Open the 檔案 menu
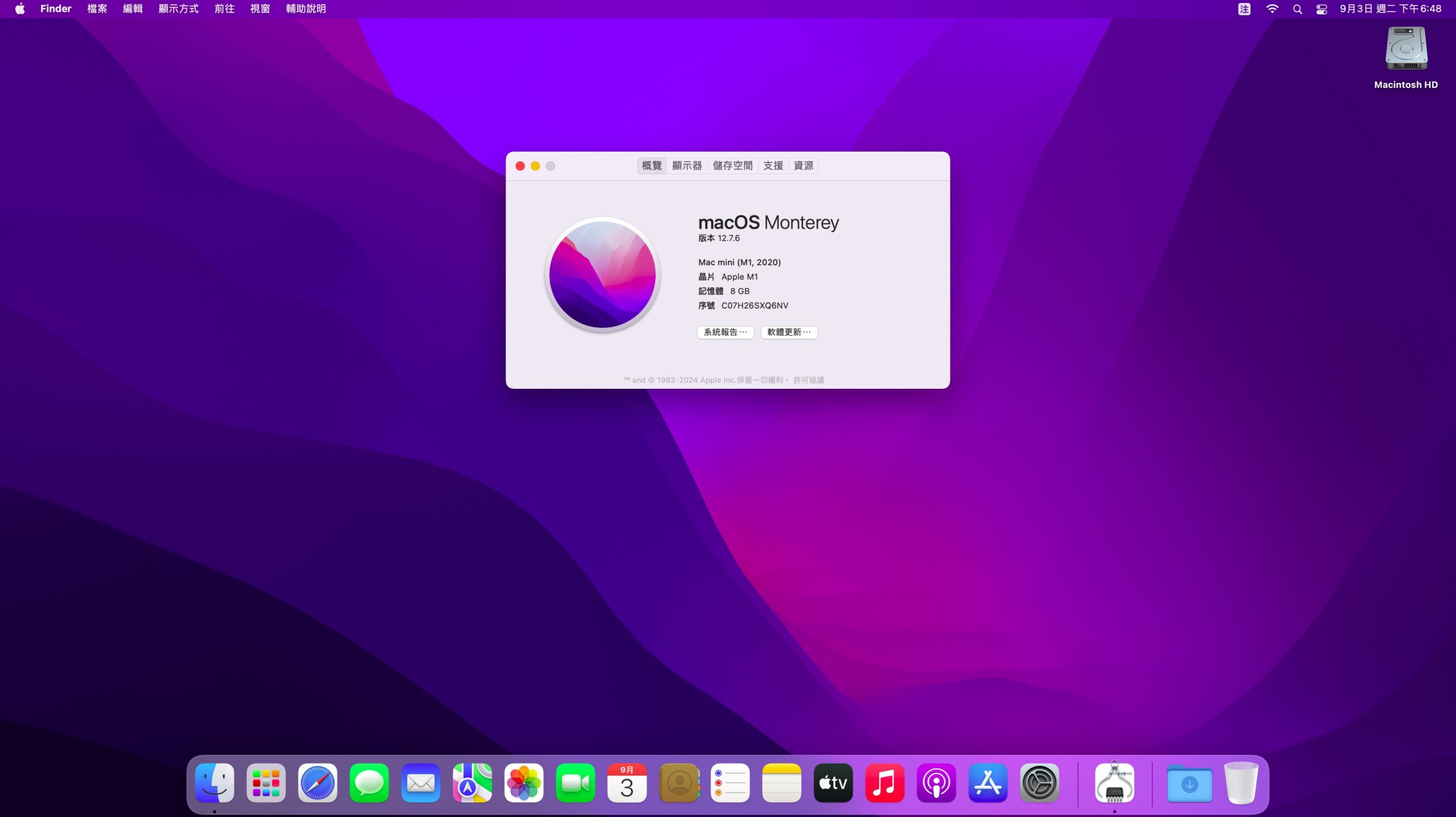The width and height of the screenshot is (1456, 817). point(97,9)
